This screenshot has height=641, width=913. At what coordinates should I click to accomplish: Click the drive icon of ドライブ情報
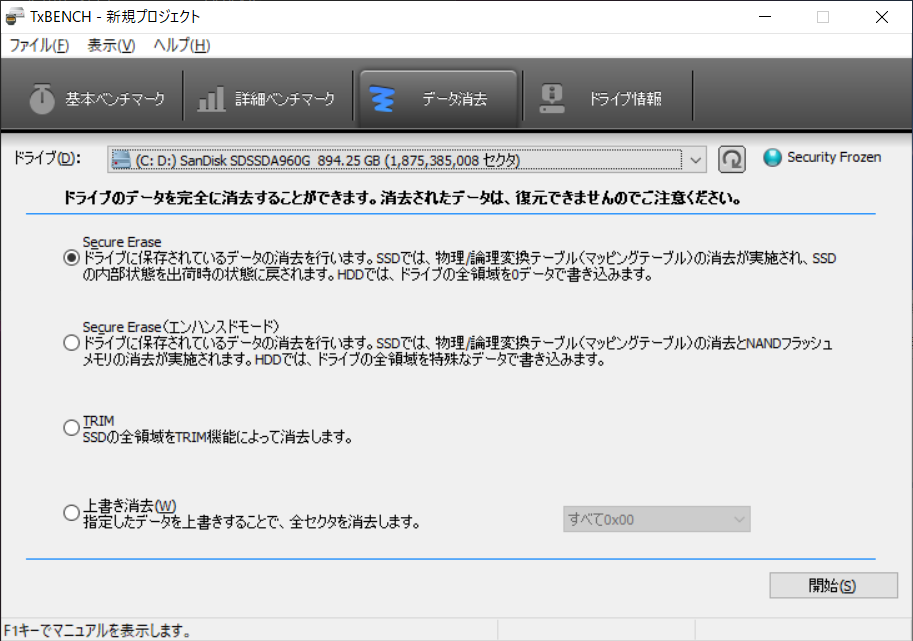[551, 98]
